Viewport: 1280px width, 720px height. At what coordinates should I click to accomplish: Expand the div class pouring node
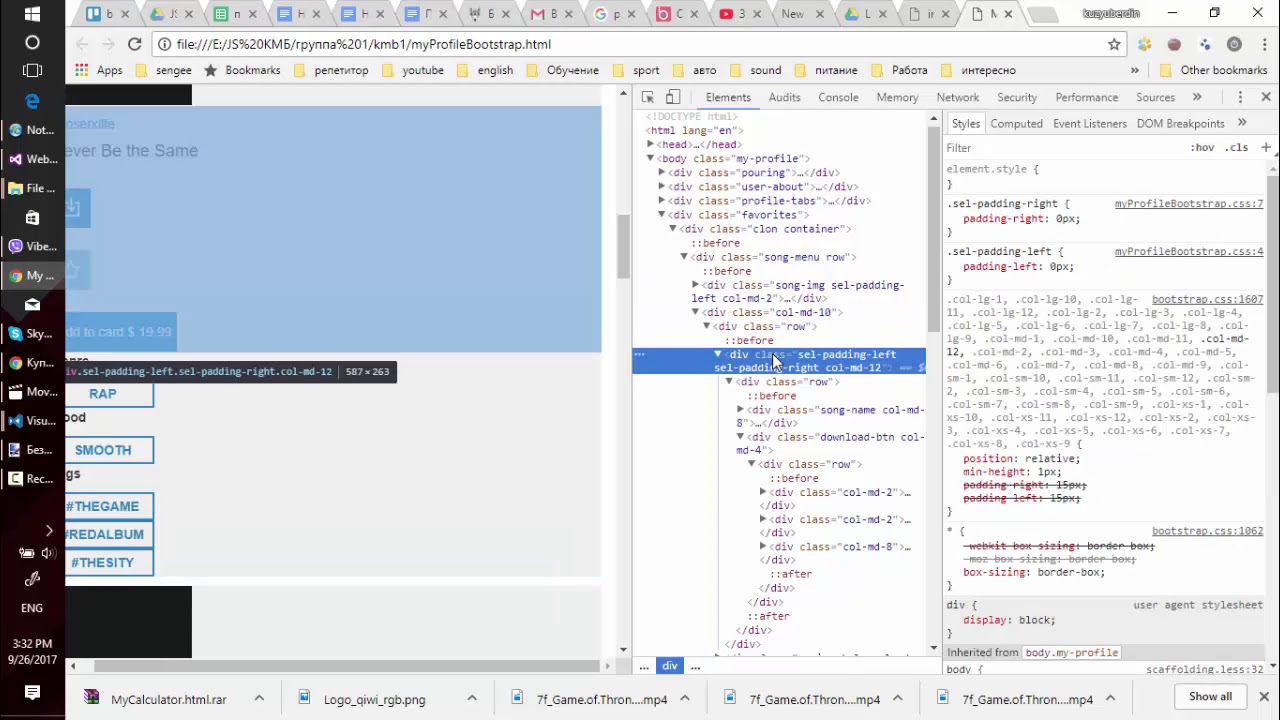click(x=661, y=173)
